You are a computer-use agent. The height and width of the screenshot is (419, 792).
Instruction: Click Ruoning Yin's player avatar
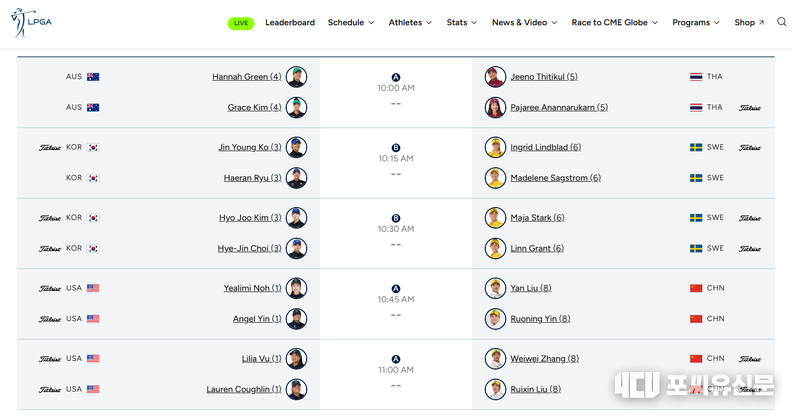495,319
